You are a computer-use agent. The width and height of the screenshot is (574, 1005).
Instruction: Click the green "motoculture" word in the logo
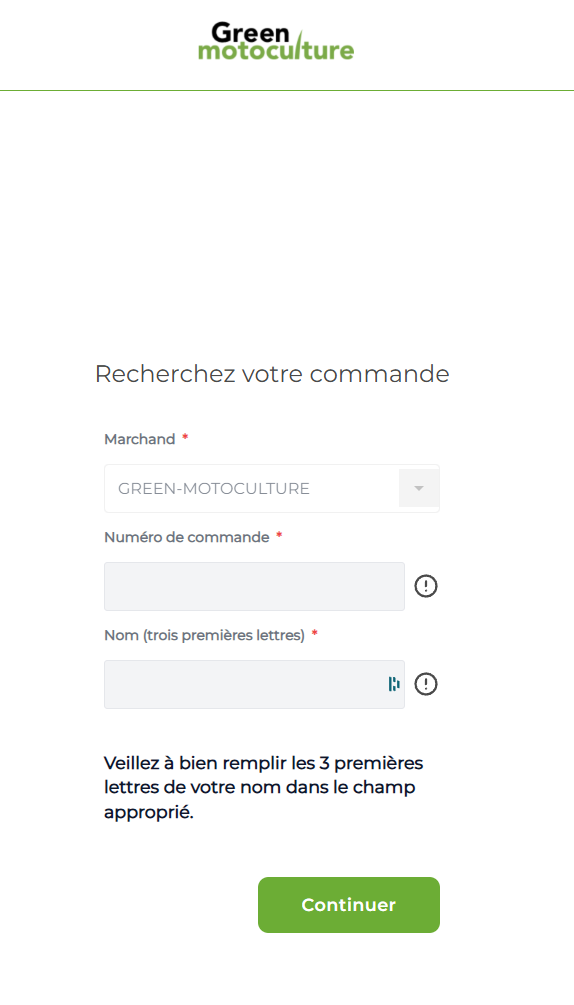[x=276, y=51]
